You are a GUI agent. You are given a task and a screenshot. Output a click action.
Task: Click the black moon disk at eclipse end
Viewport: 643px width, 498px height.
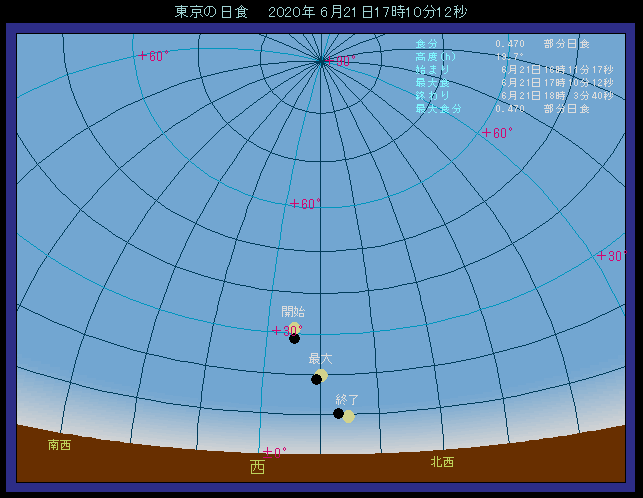click(x=339, y=413)
